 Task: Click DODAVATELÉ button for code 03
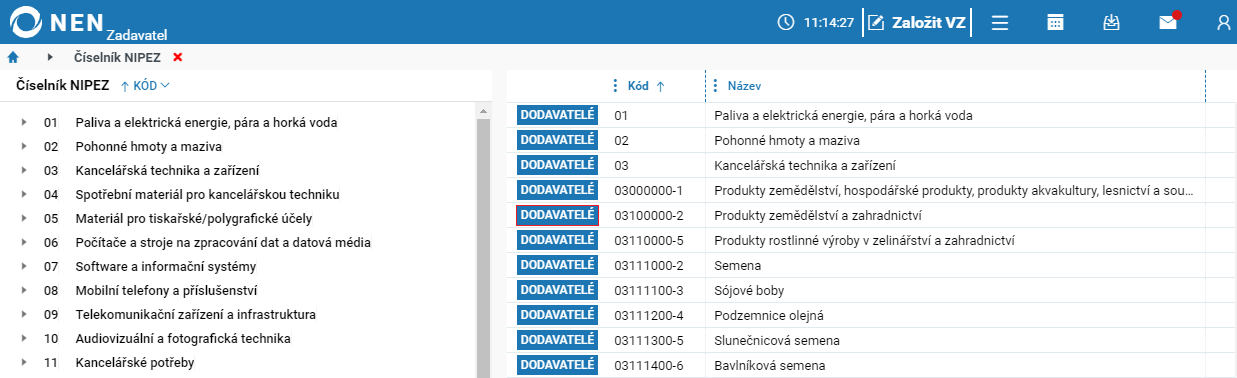[x=557, y=165]
